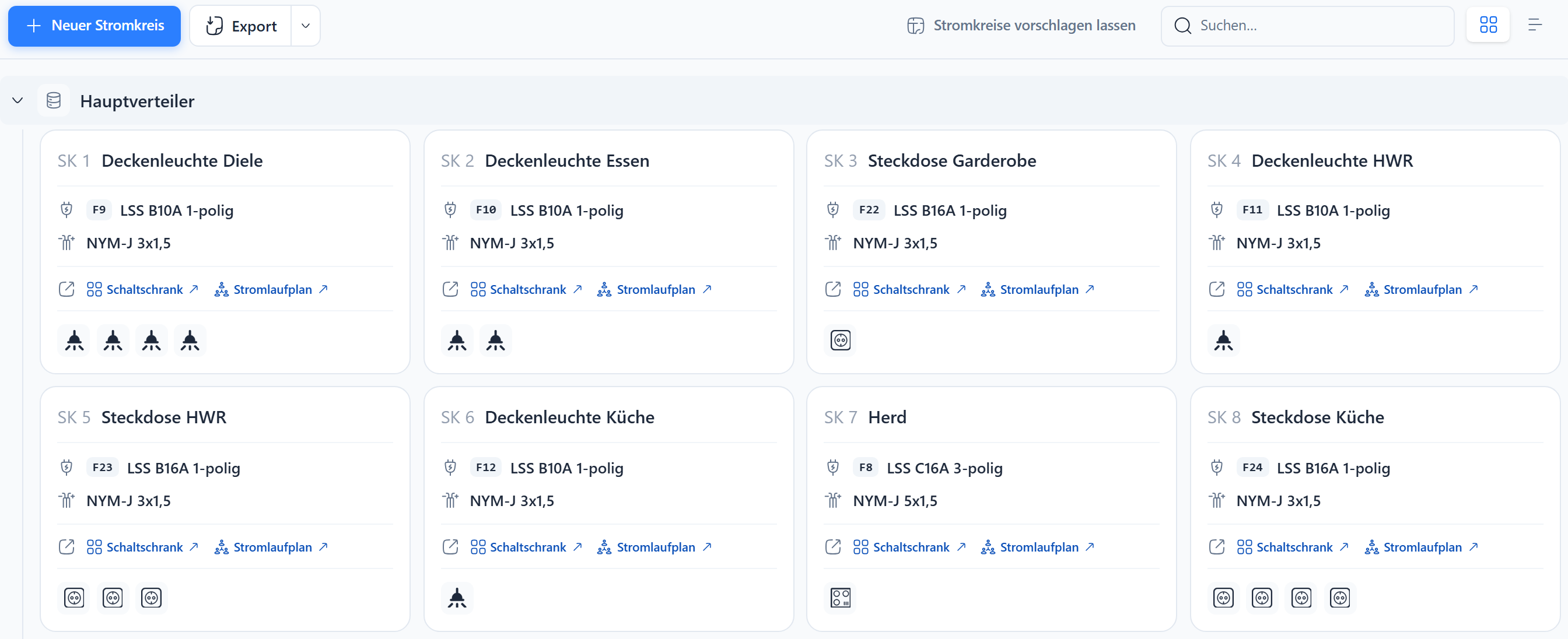The height and width of the screenshot is (639, 1568).
Task: Open Schaltschrank link for SK 1
Action: coord(143,289)
